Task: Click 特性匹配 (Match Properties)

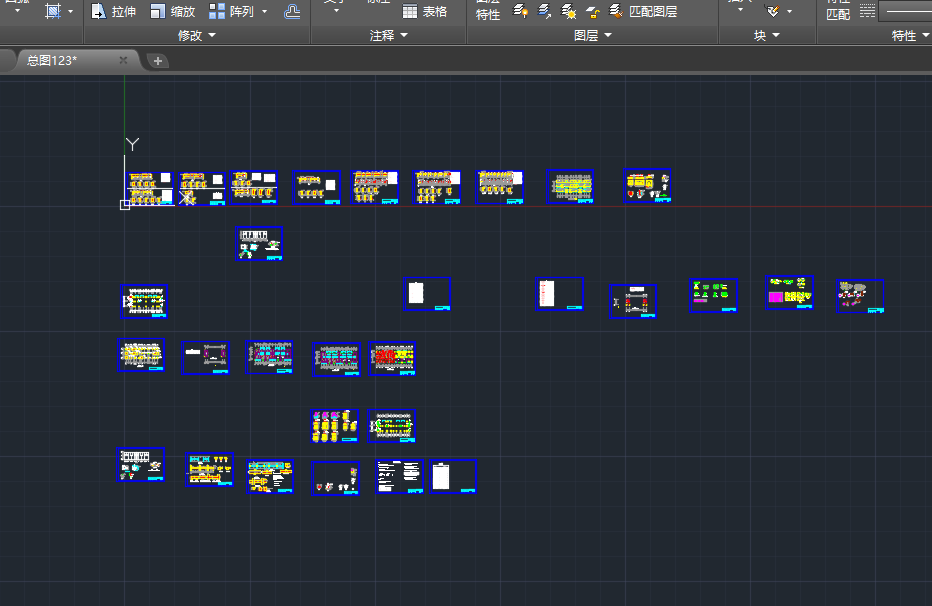Action: pos(838,10)
